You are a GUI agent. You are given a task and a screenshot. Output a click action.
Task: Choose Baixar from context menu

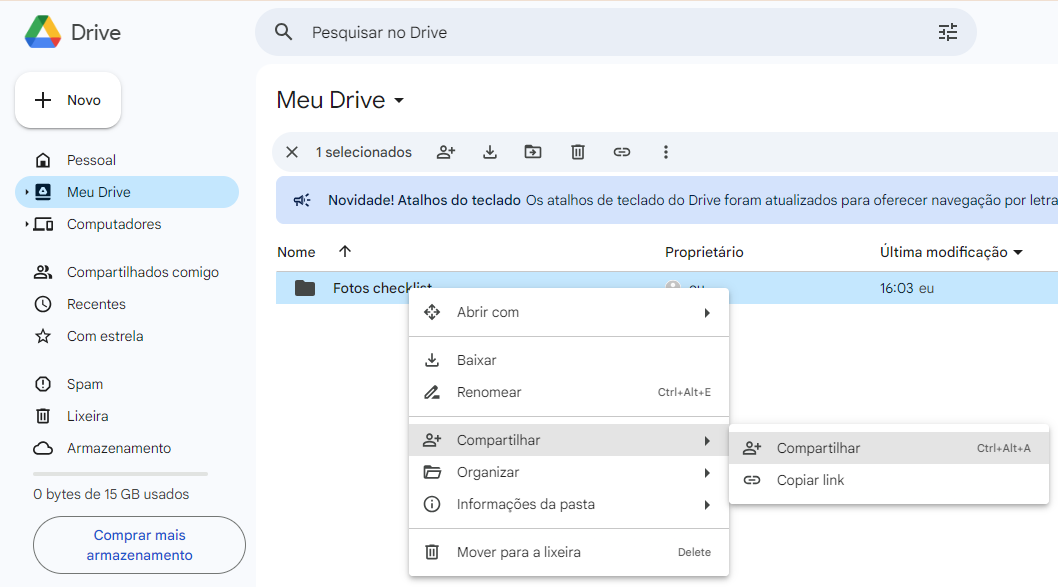[569, 360]
